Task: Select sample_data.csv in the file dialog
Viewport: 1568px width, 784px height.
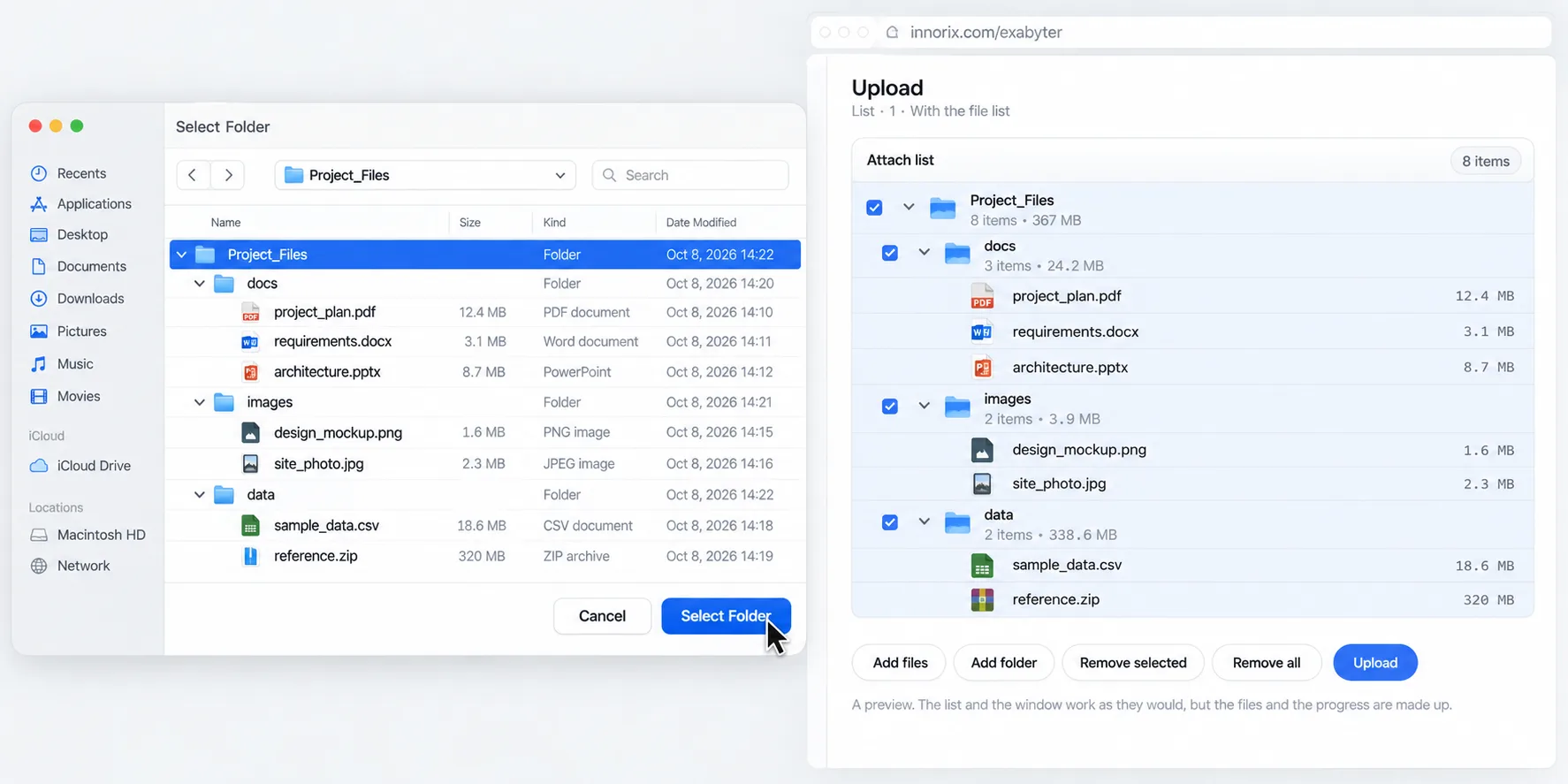Action: click(484, 525)
